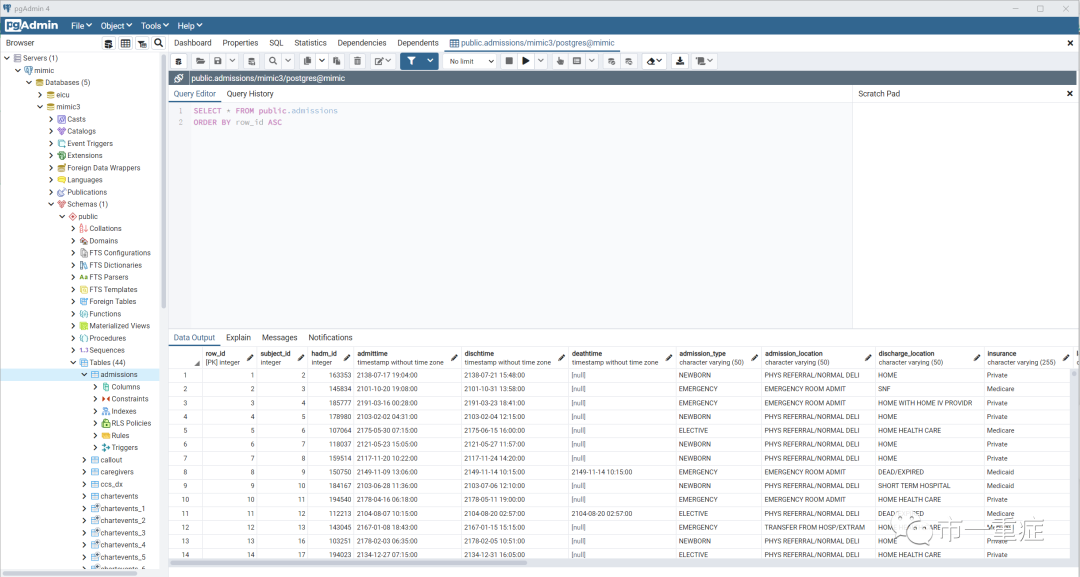This screenshot has width=1080, height=577.
Task: Switch to the SQL tab
Action: [x=276, y=43]
